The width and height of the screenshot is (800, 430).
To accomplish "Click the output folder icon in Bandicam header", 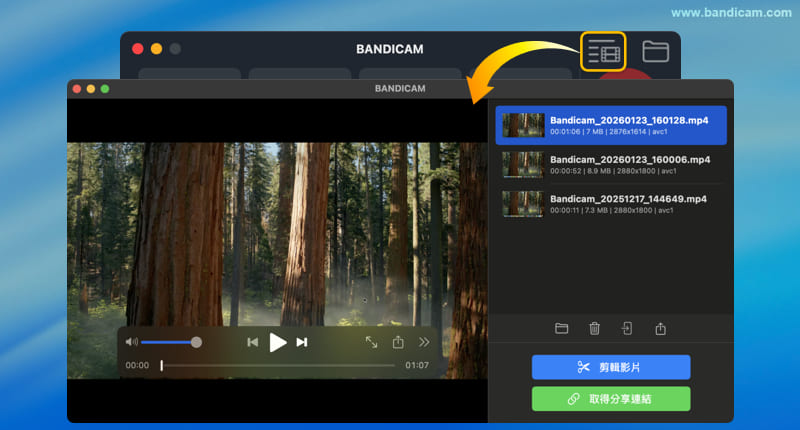I will pos(655,51).
